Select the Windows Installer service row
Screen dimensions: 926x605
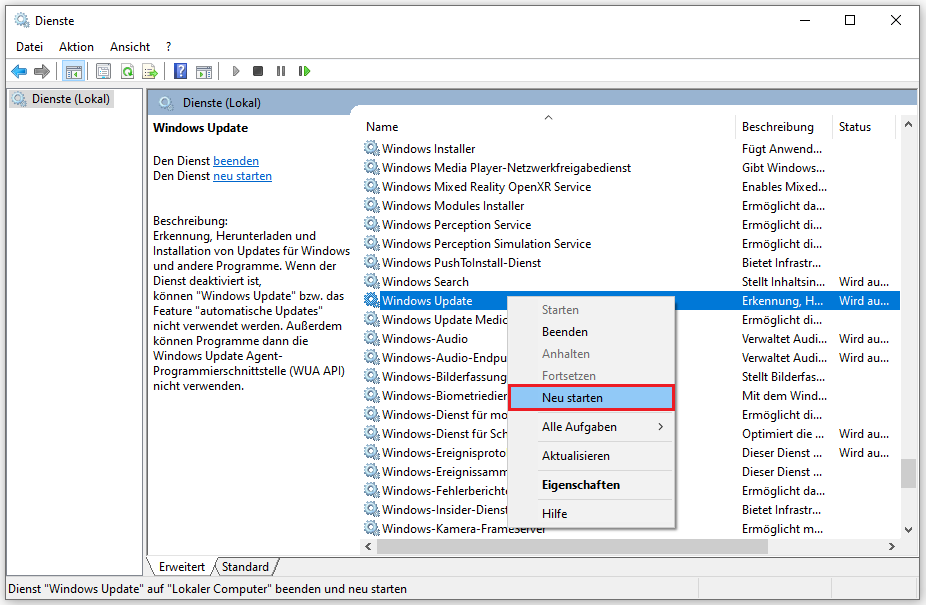point(631,148)
